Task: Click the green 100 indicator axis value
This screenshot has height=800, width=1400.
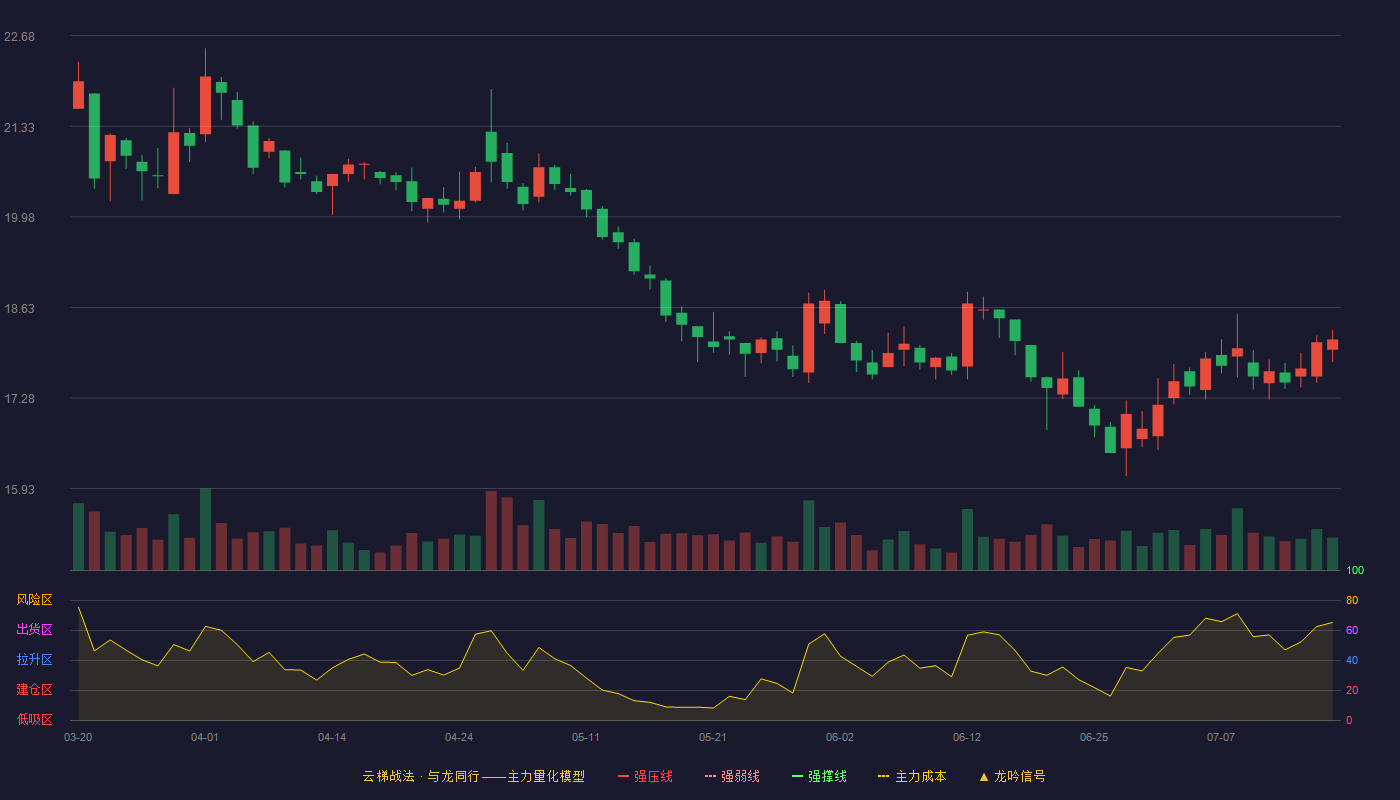Action: coord(1355,570)
